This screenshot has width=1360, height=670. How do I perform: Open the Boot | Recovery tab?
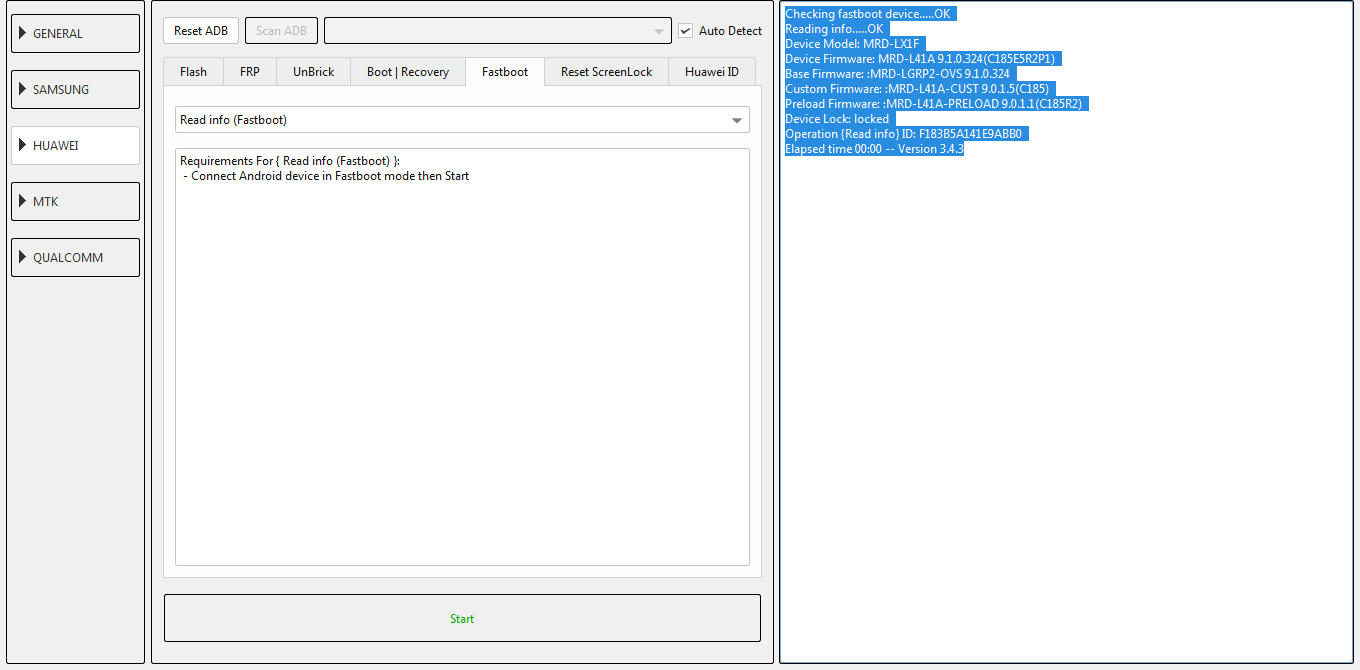[407, 72]
